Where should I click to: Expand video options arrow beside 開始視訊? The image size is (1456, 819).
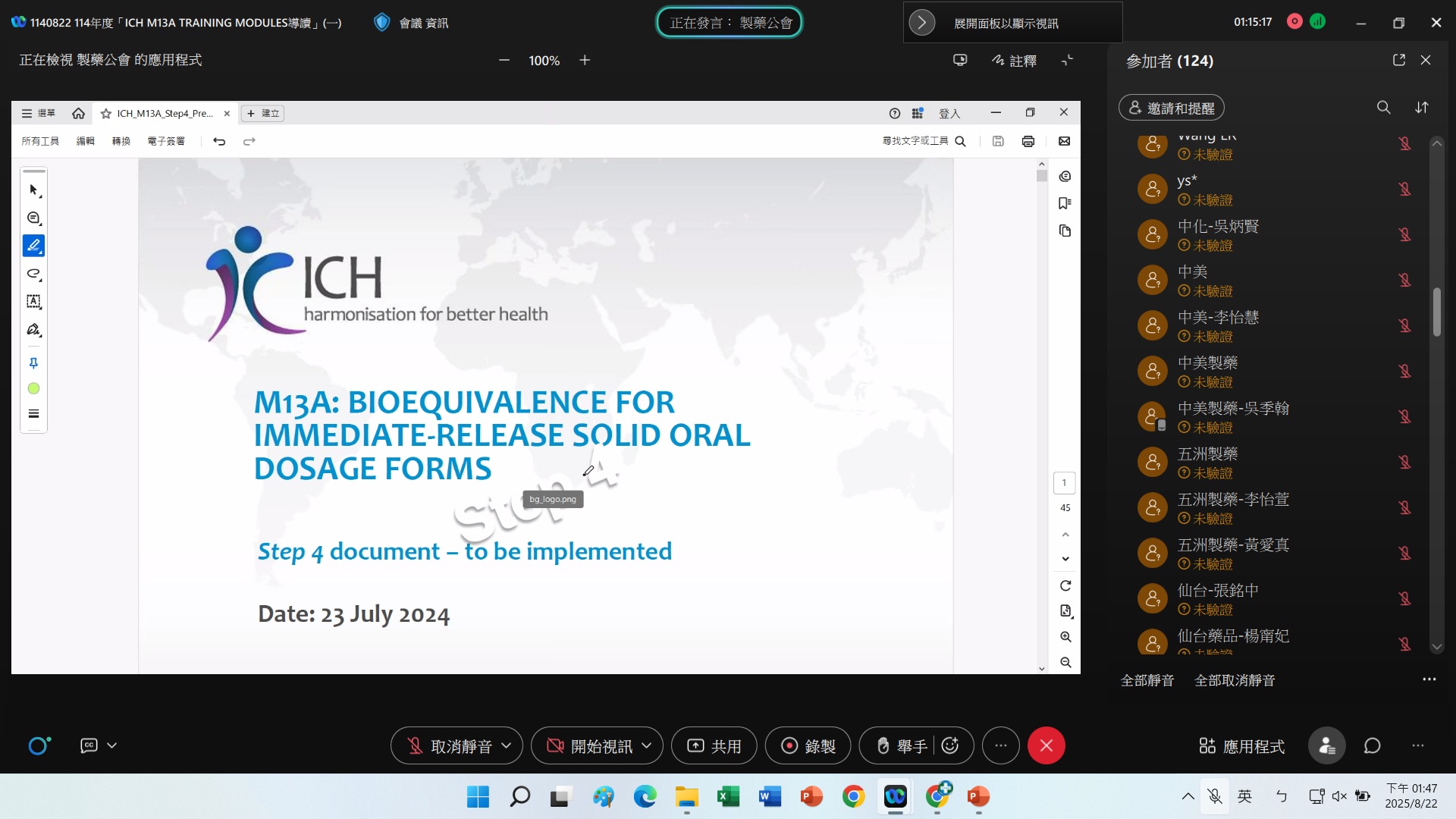pos(647,746)
